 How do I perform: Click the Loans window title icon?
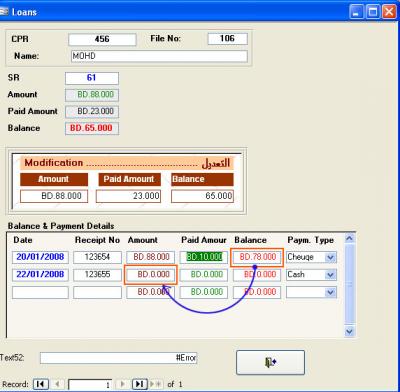point(4,12)
